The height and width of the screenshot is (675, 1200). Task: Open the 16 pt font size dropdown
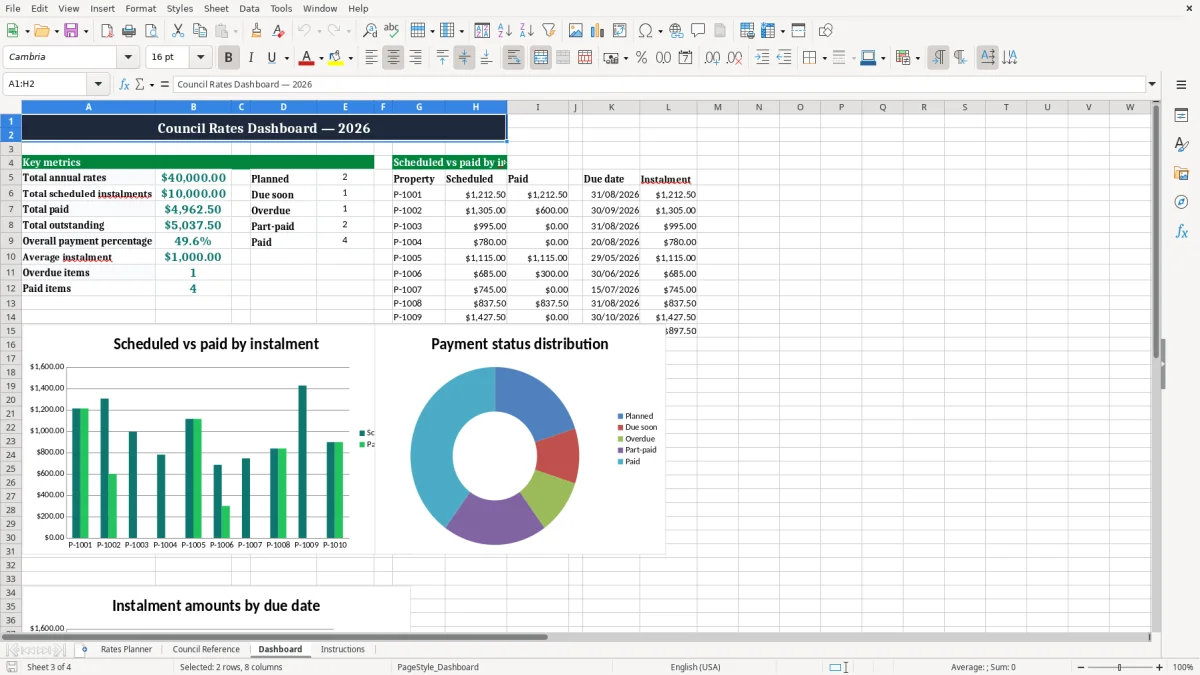tap(200, 58)
